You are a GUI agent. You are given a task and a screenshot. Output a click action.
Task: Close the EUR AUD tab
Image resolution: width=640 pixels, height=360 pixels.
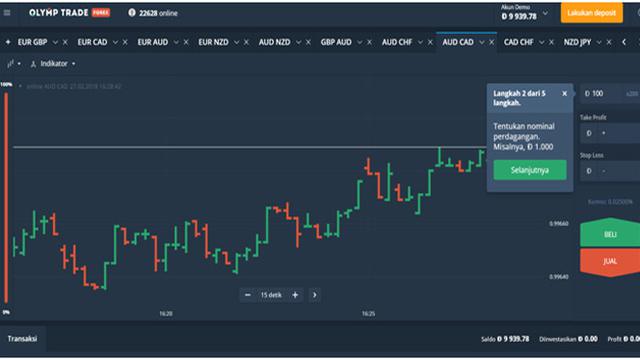186,42
